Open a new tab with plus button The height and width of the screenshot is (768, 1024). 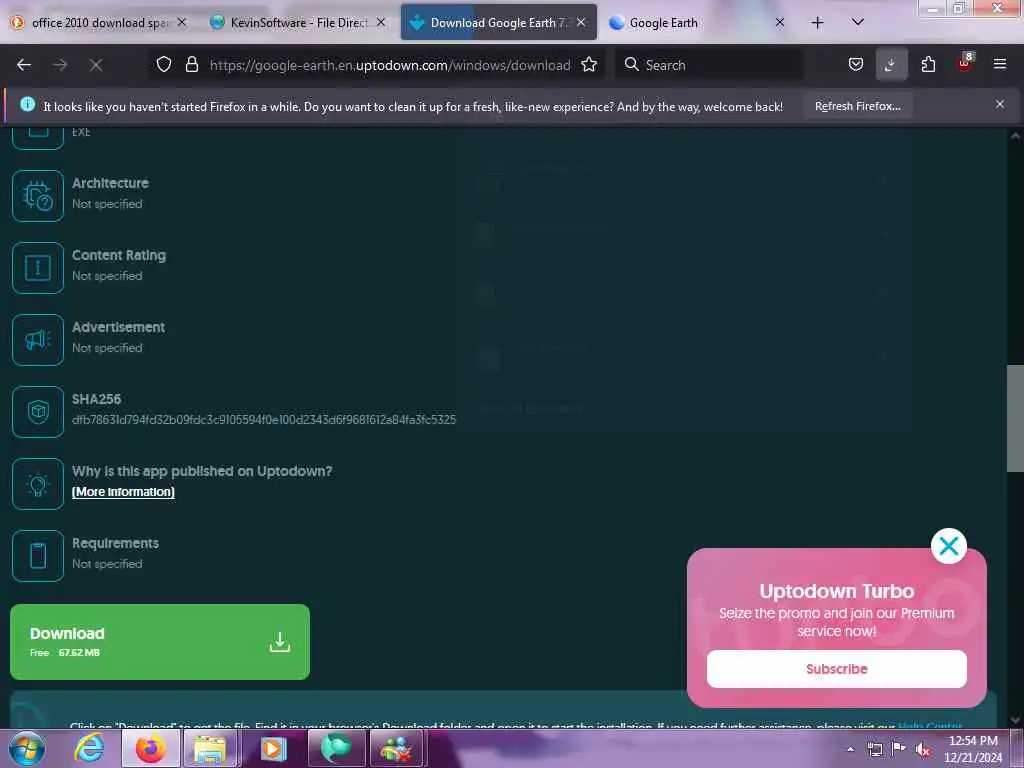[x=817, y=23]
